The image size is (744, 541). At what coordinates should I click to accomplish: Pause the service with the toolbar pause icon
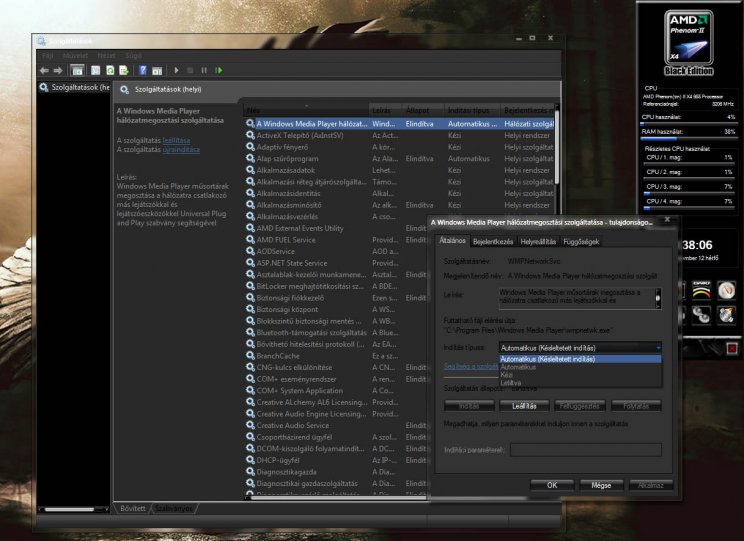204,70
